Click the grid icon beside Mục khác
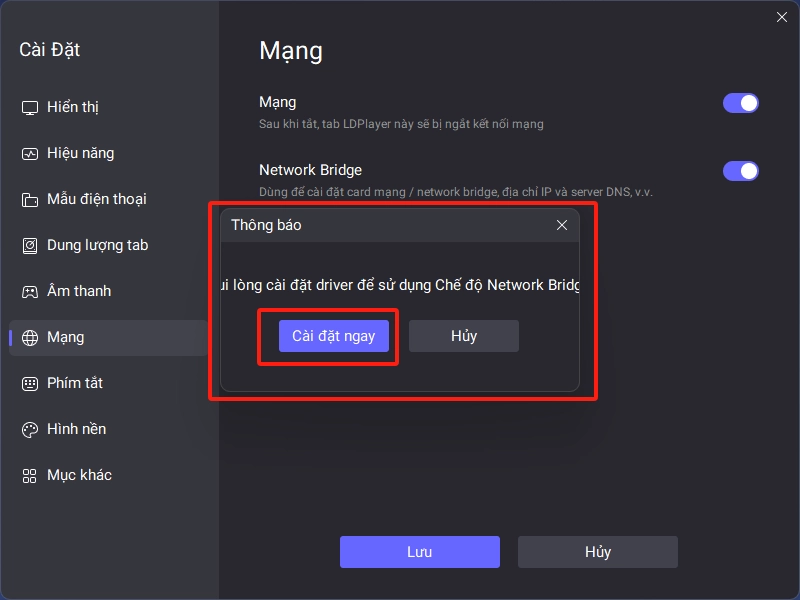The width and height of the screenshot is (800, 600). 30,476
